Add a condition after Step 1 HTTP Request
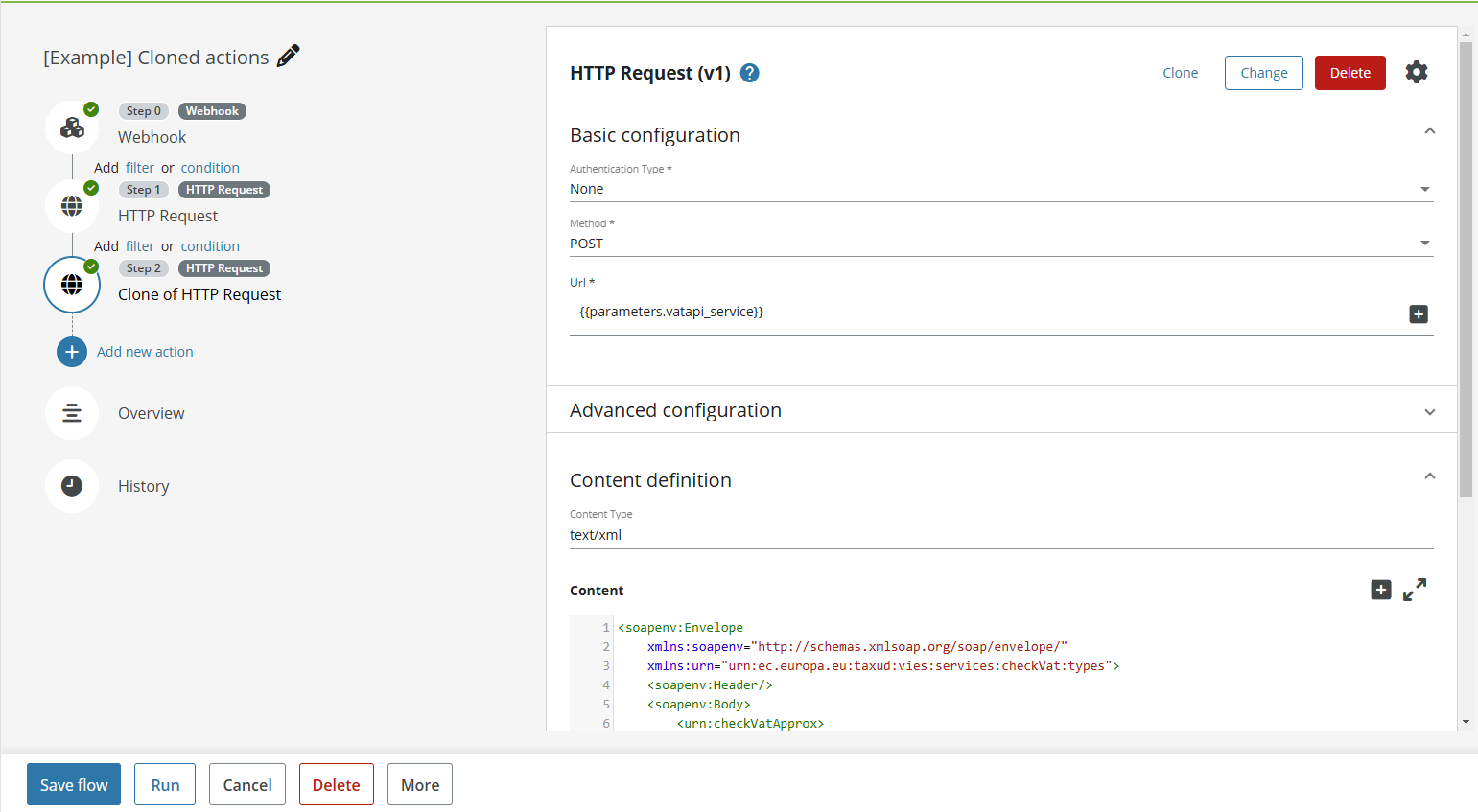The image size is (1478, 812). pos(210,246)
